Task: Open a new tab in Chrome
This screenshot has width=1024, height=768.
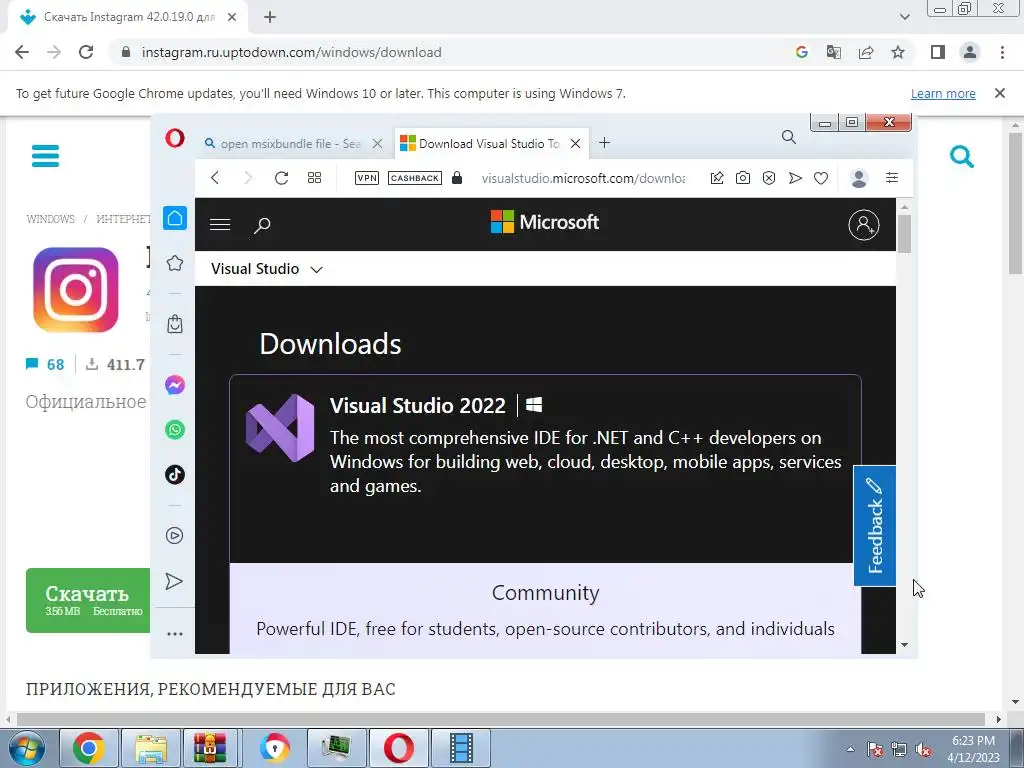Action: click(270, 18)
